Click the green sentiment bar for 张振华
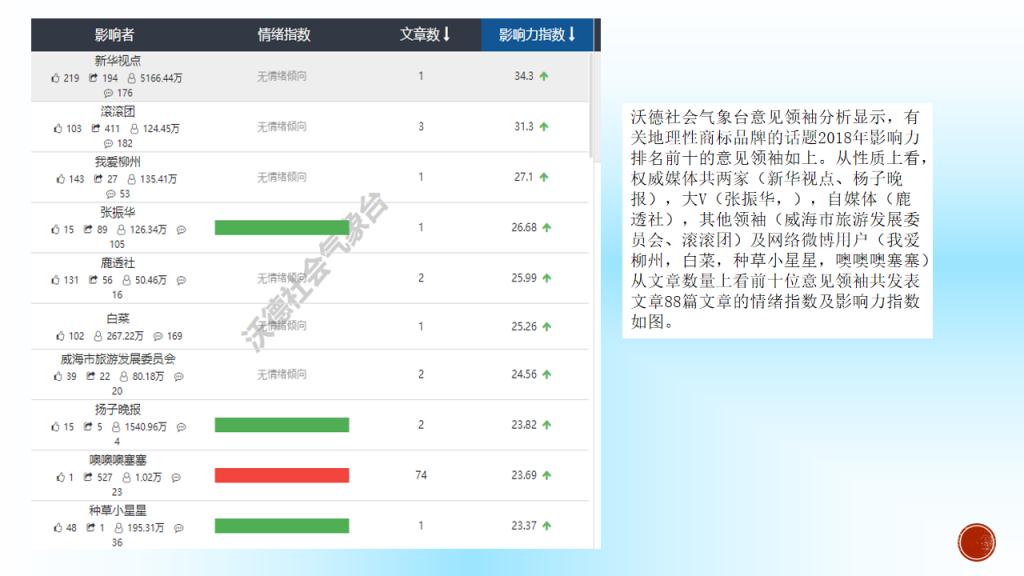The height and width of the screenshot is (576, 1024). coord(281,227)
